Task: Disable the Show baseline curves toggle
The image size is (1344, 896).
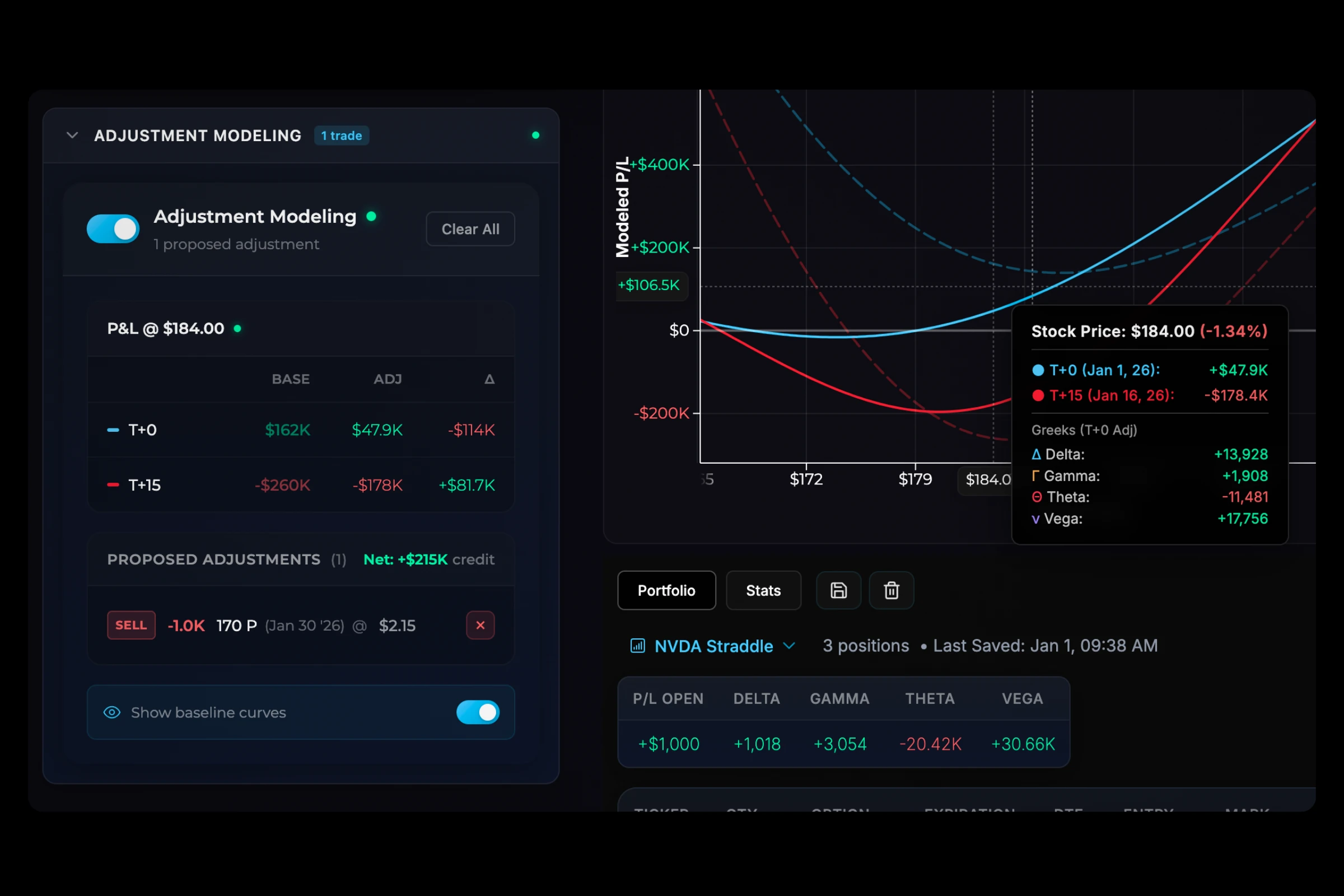Action: click(x=478, y=712)
